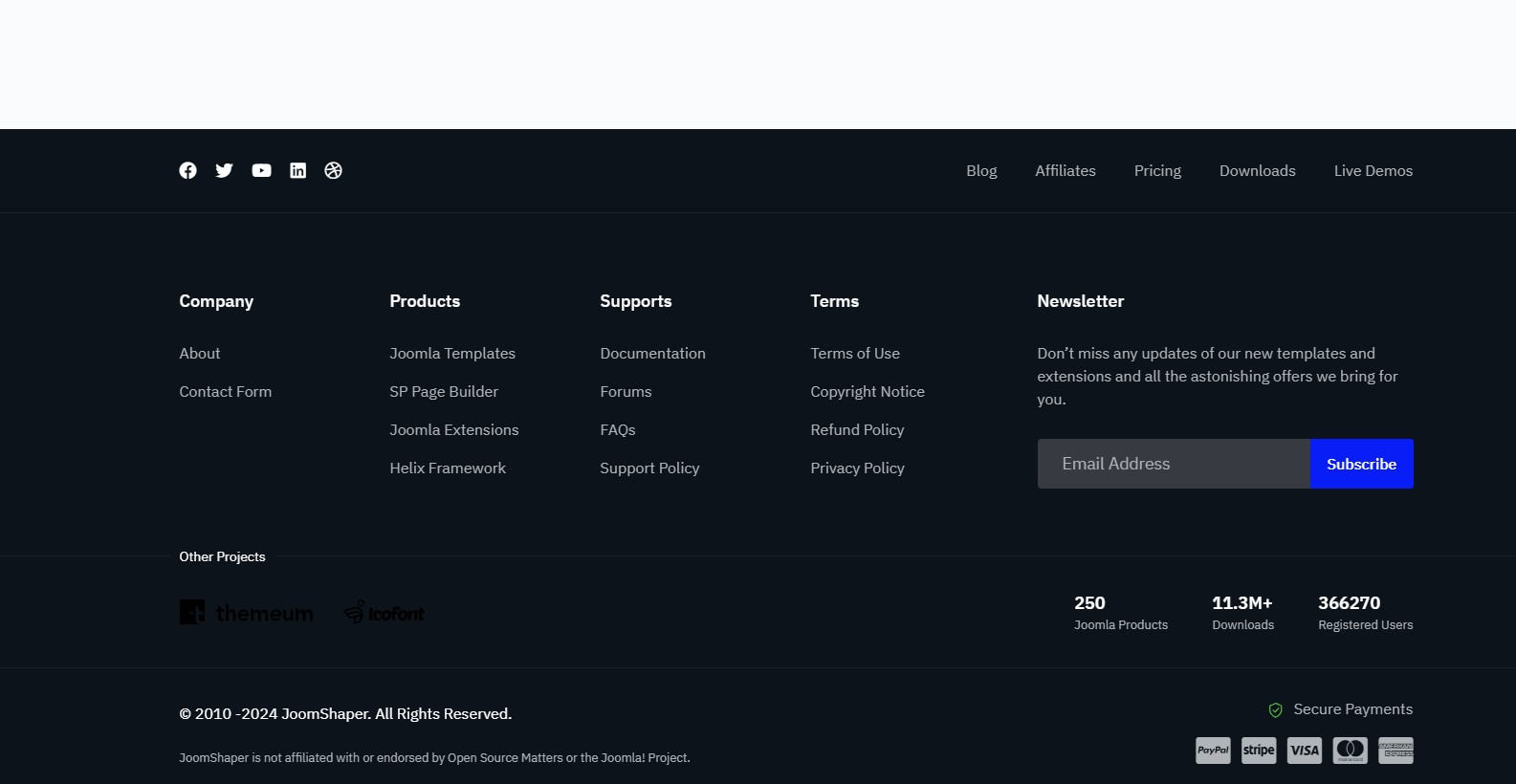This screenshot has height=784, width=1516.
Task: Open the Facebook social icon
Action: pos(187,170)
